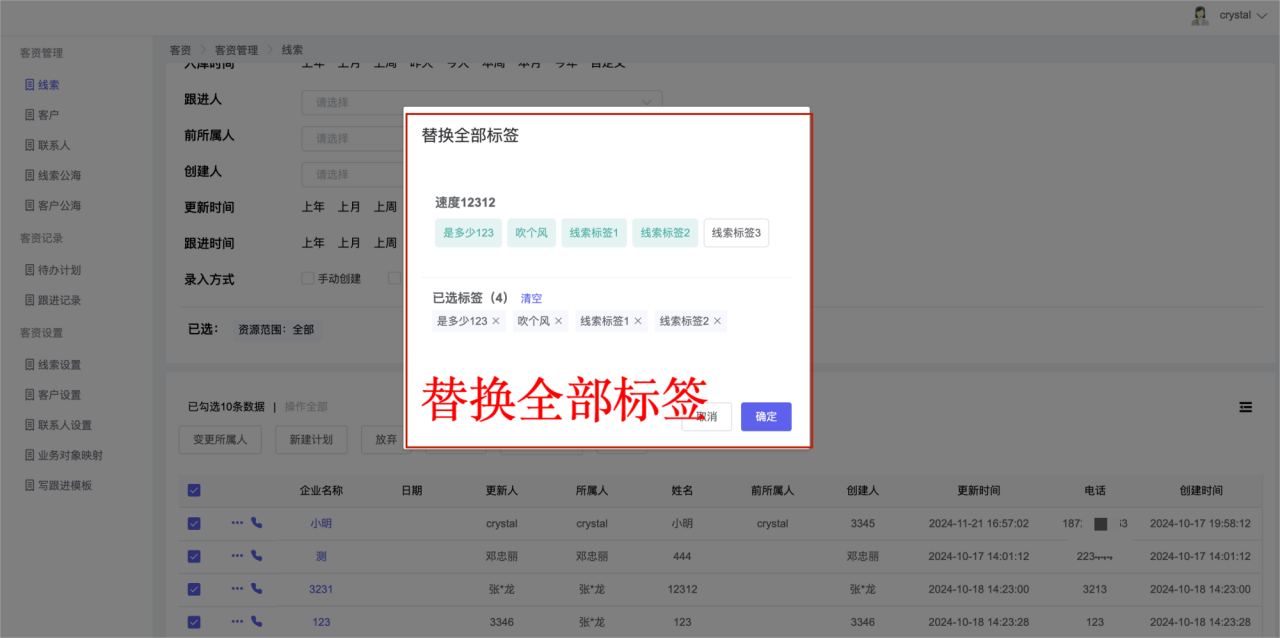Remove selected tag 线索标签1 via its × icon
The width and height of the screenshot is (1280, 638).
638,321
